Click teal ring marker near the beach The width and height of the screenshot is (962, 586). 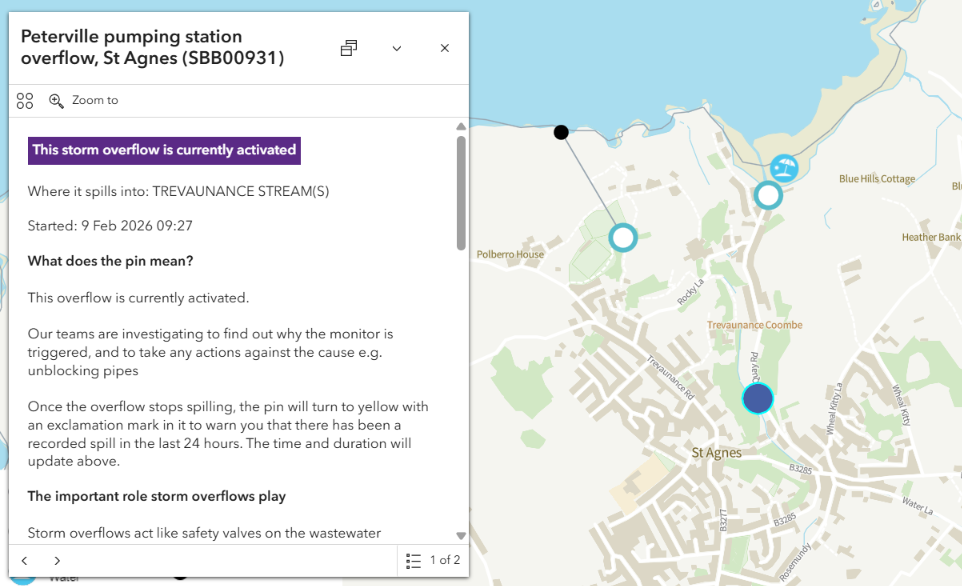768,195
